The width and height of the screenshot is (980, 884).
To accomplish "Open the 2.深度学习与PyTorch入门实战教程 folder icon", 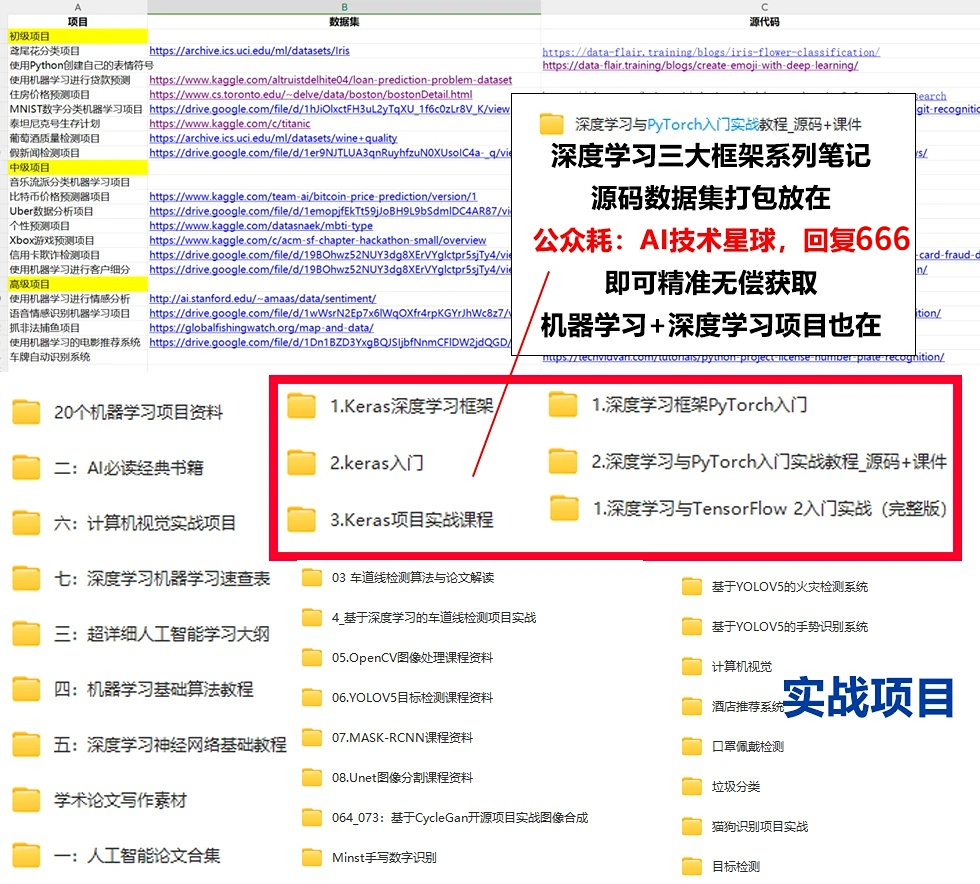I will pyautogui.click(x=563, y=461).
